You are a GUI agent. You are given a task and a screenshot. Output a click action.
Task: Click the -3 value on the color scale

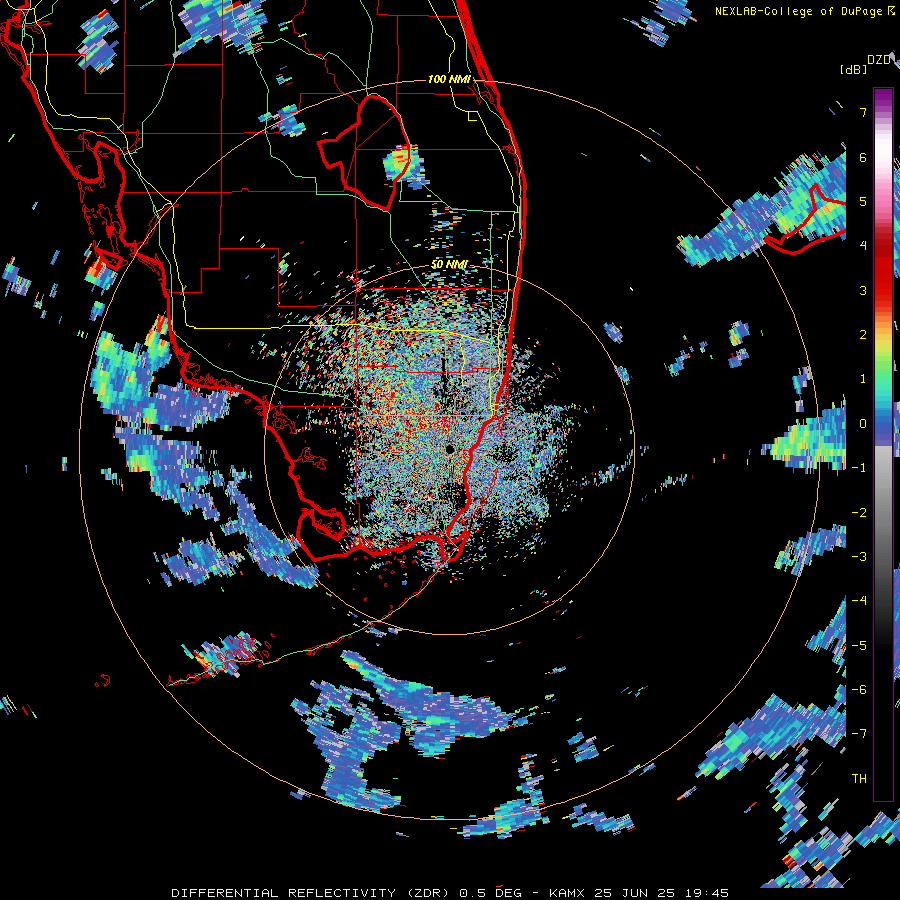(x=859, y=557)
